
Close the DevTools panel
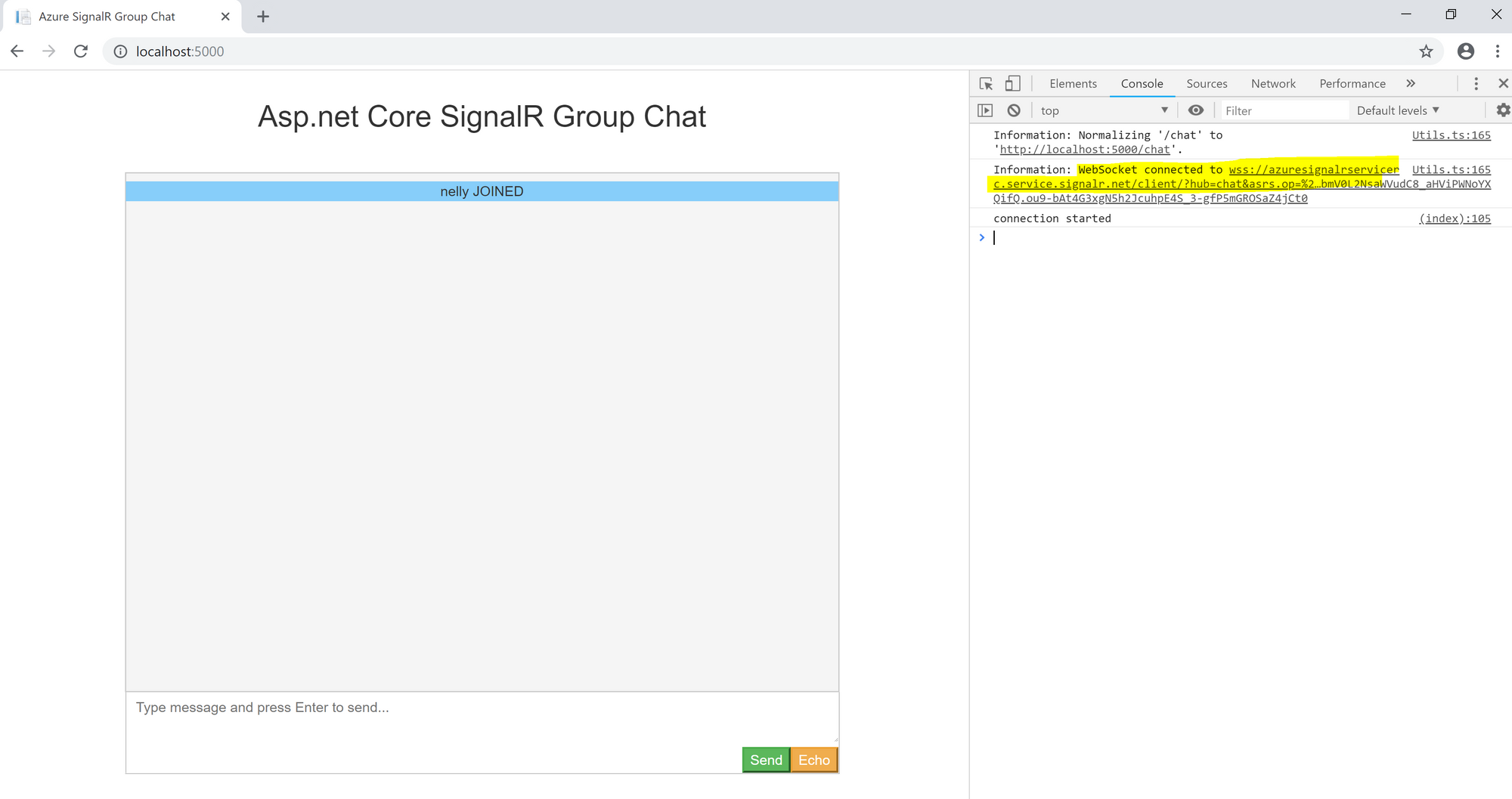click(1503, 84)
